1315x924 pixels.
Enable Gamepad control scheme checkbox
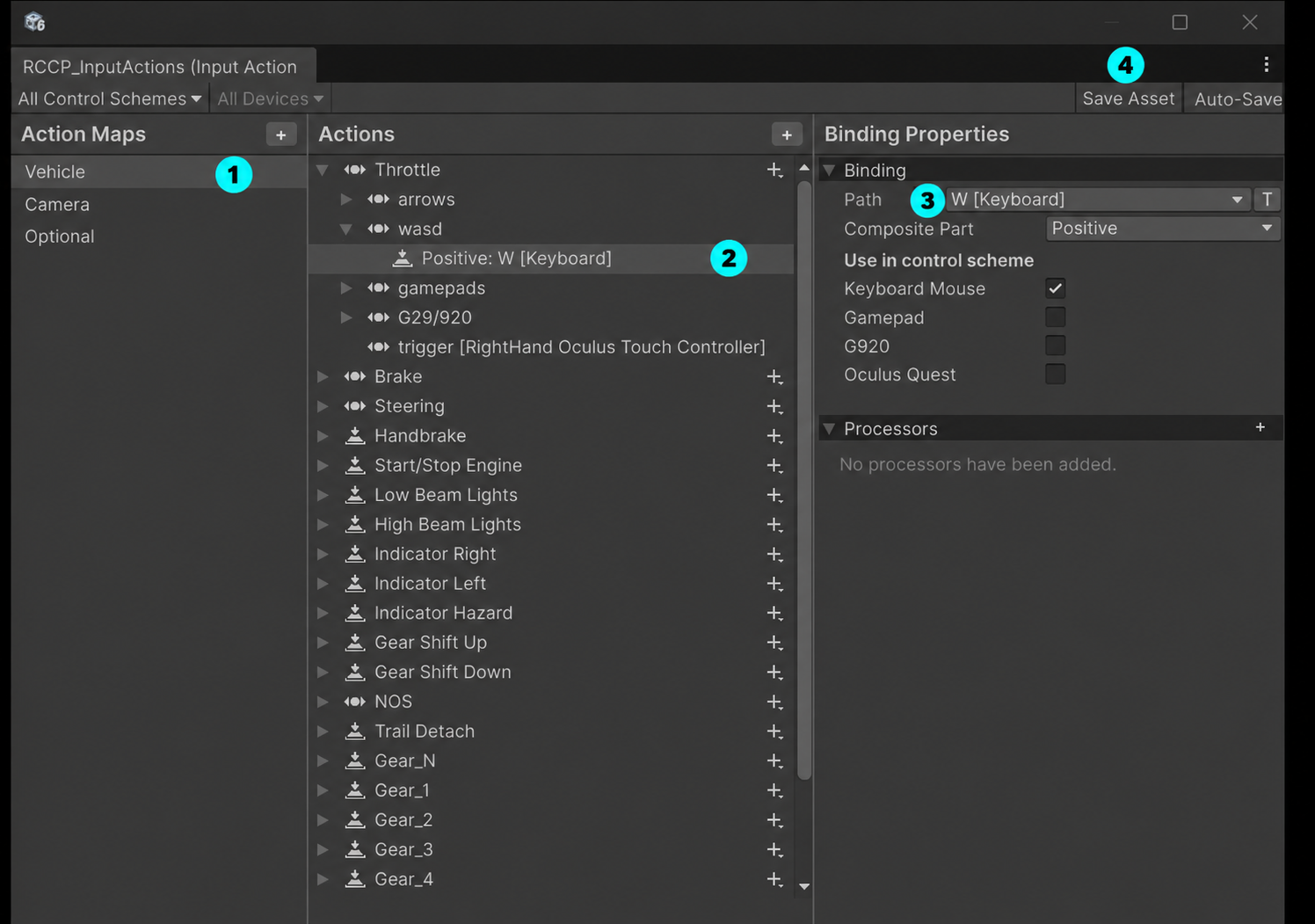pos(1055,317)
